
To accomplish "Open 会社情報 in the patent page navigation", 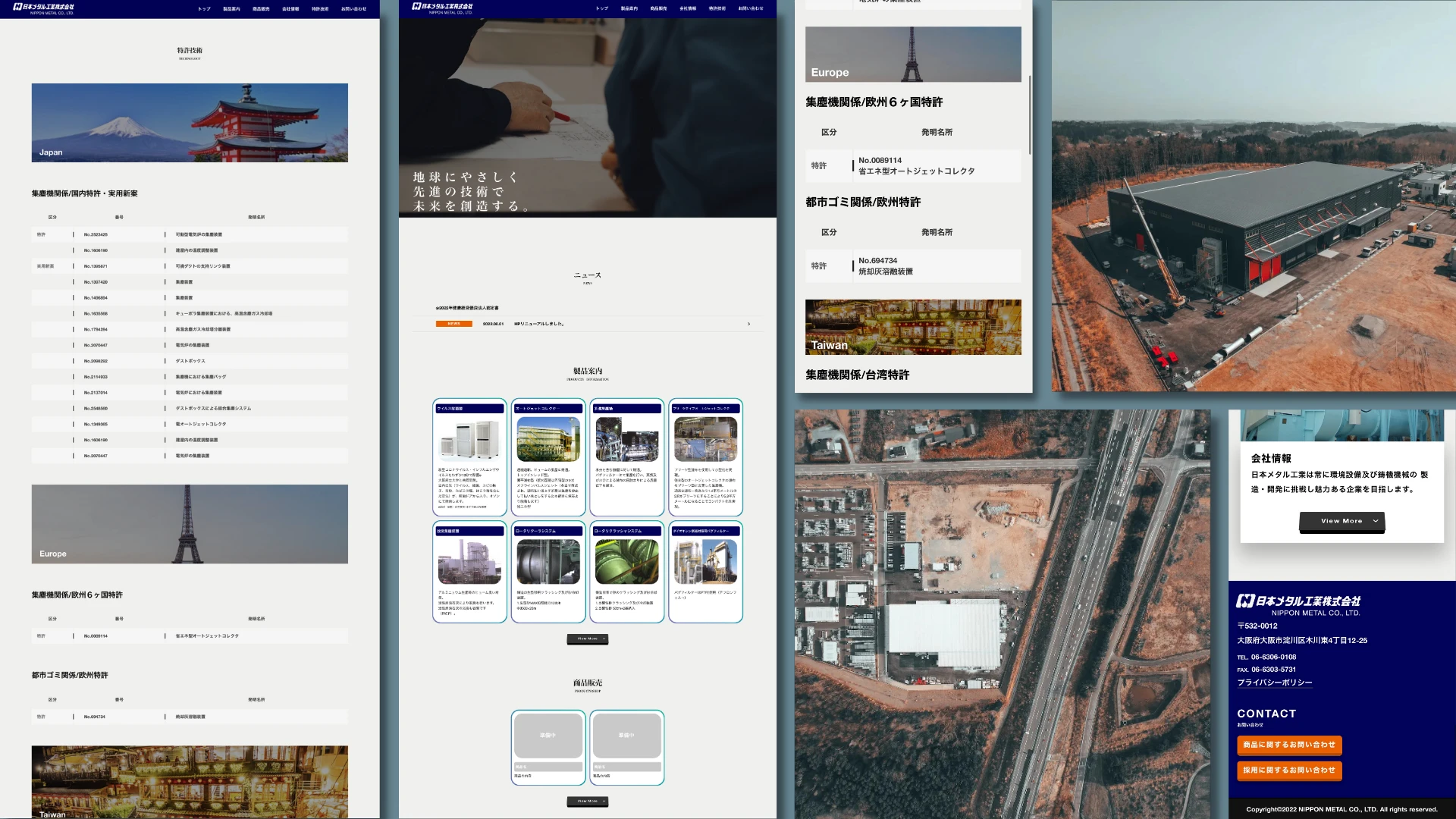I will pos(290,9).
